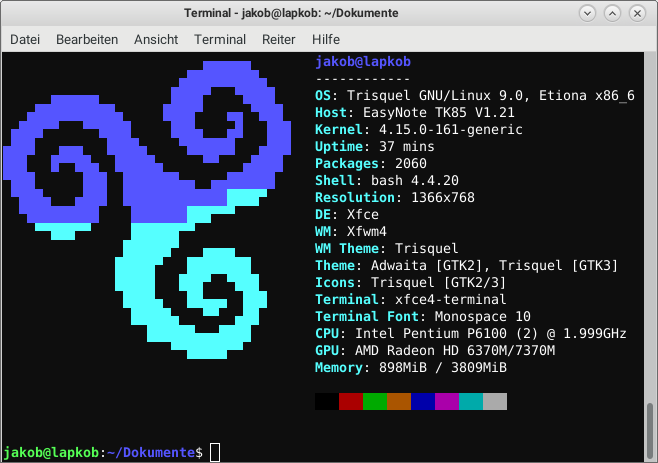Open the Bearbeiten menu
658x463 pixels.
[x=87, y=39]
